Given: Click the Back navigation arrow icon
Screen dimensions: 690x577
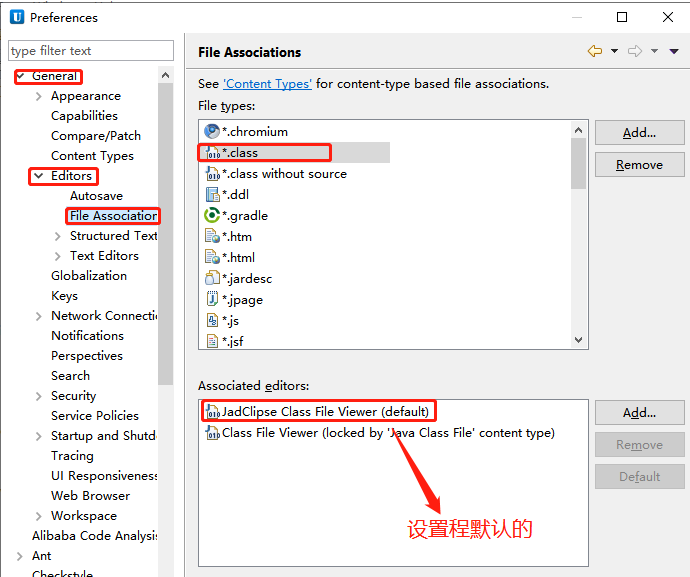Looking at the screenshot, I should click(595, 51).
